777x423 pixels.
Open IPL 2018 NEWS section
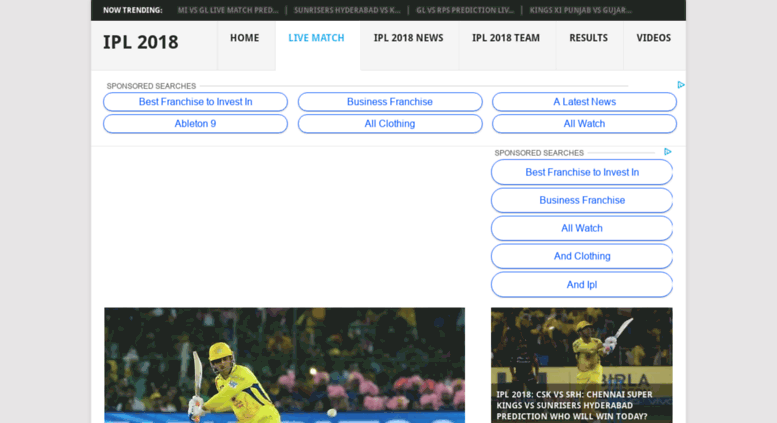tap(408, 38)
